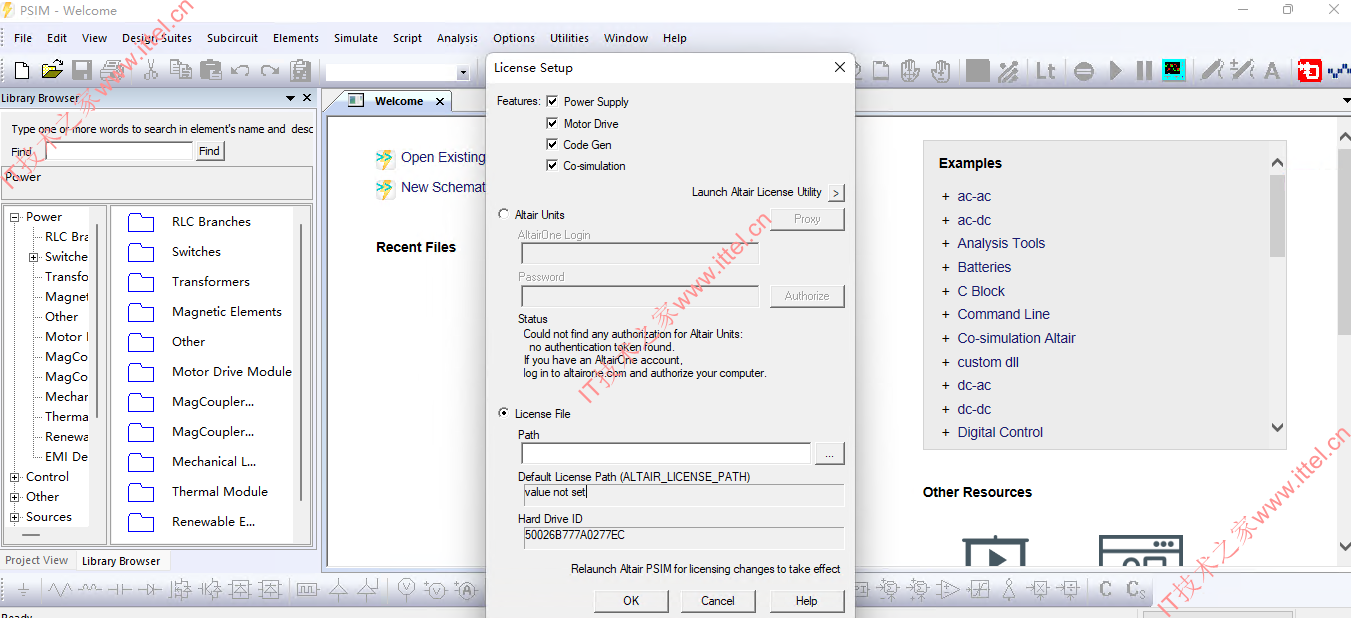Open the File menu
Image resolution: width=1351 pixels, height=618 pixels.
point(23,38)
